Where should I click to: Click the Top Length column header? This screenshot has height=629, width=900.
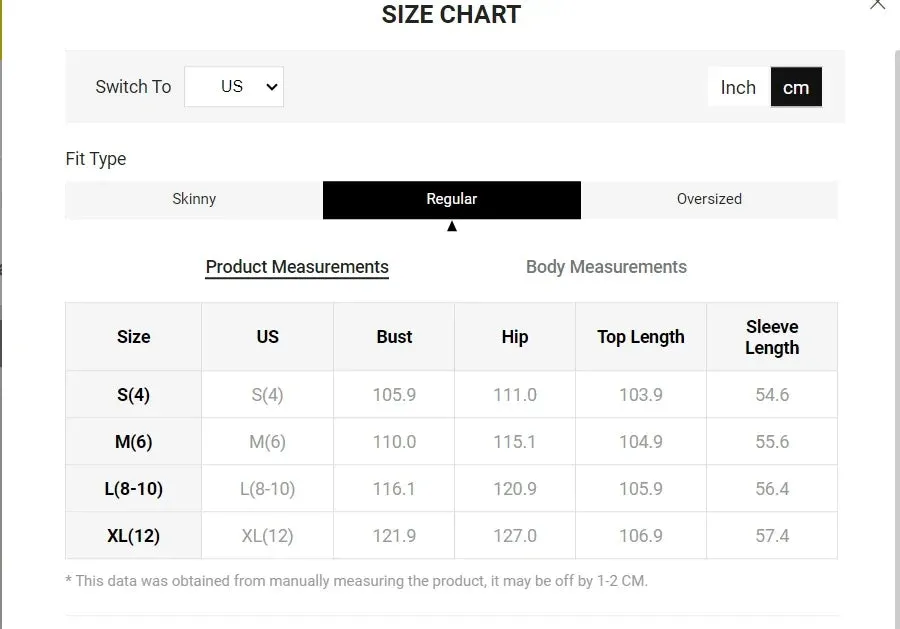coord(641,337)
